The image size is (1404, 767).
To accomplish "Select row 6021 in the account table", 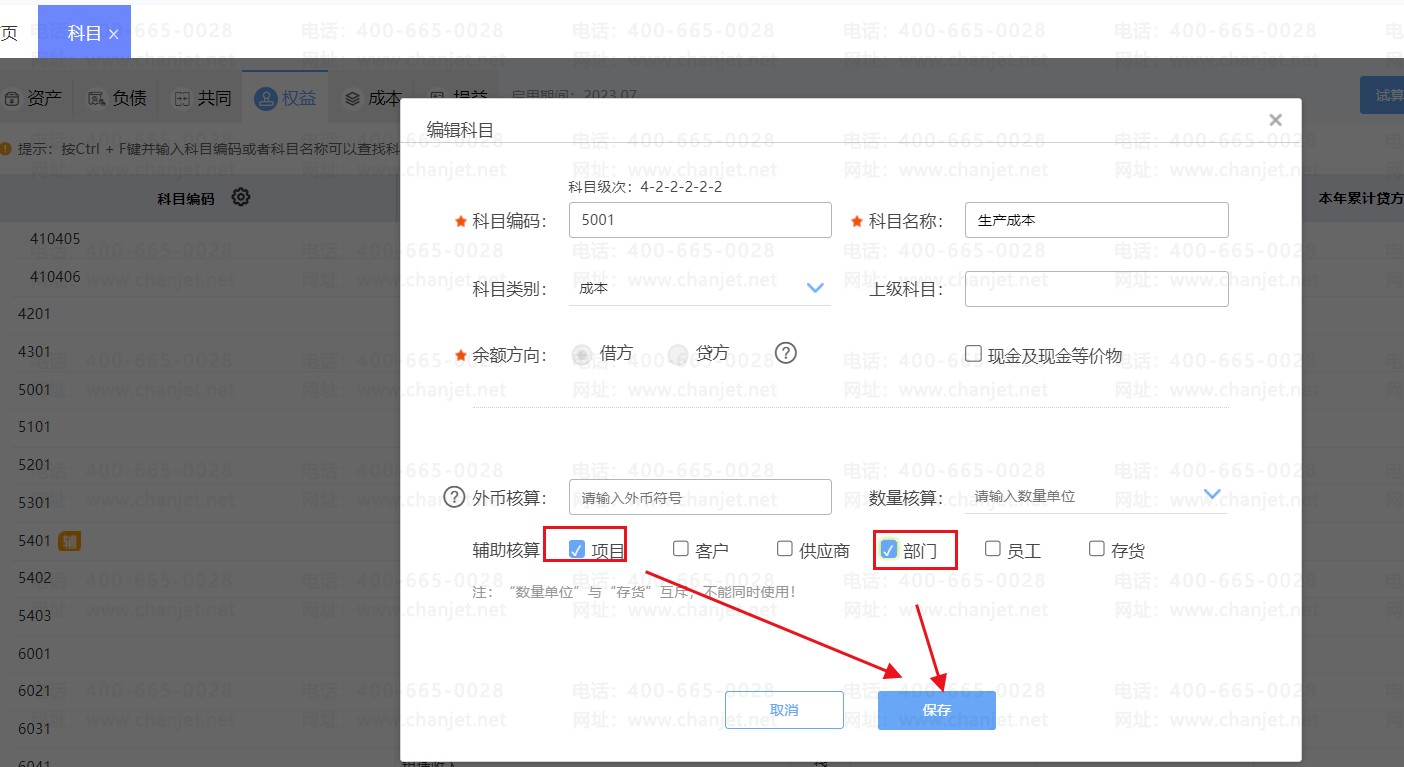I will [200, 691].
